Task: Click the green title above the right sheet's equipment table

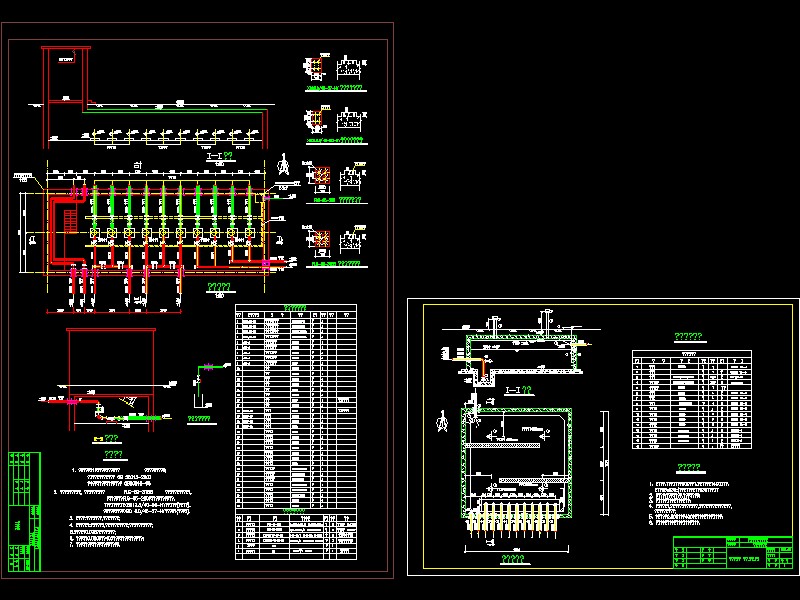Action: pyautogui.click(x=688, y=336)
